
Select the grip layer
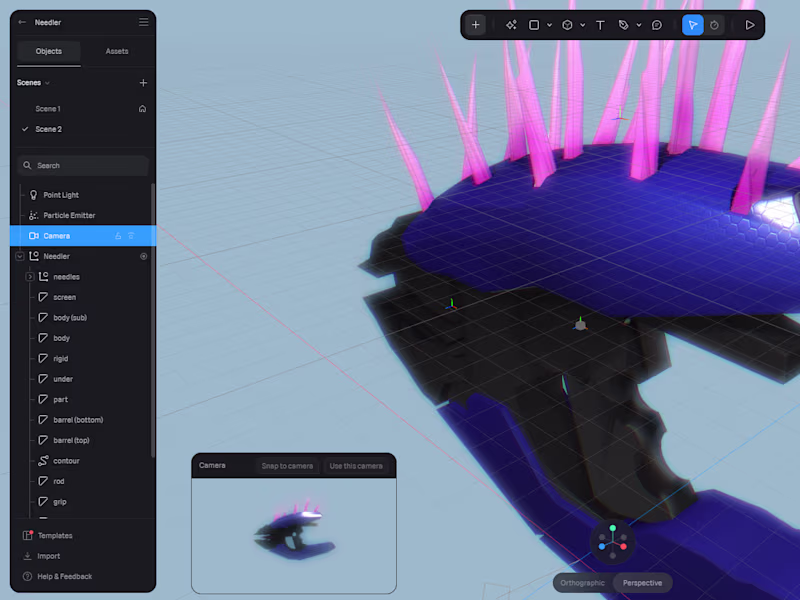click(x=60, y=502)
